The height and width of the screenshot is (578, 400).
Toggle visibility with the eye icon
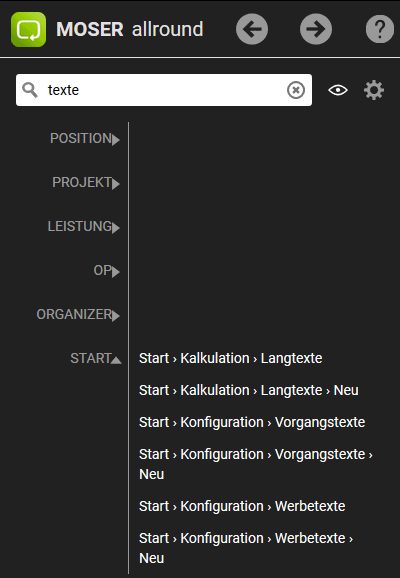click(x=338, y=90)
